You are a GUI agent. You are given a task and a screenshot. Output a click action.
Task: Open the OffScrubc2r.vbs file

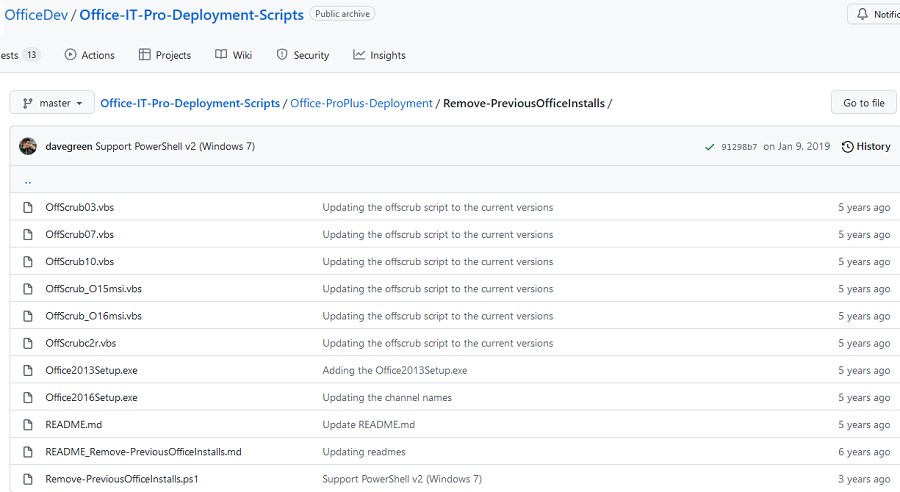[x=80, y=343]
